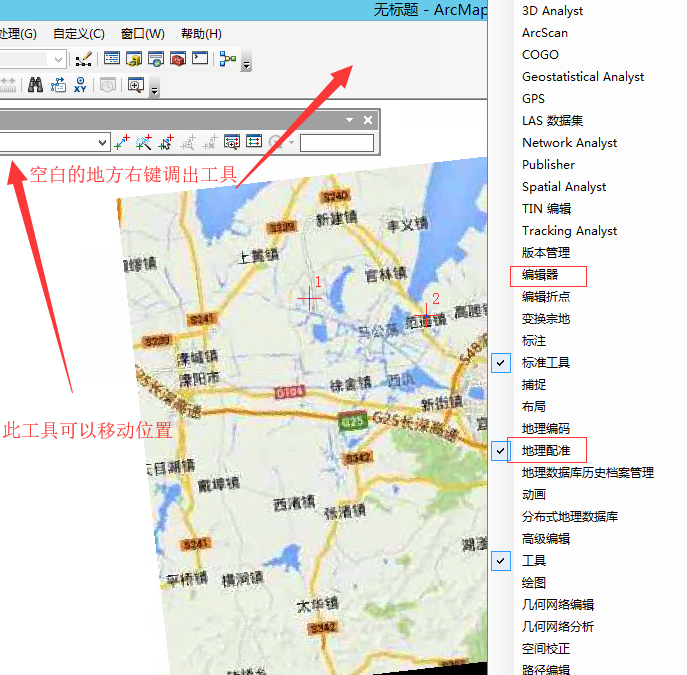
Task: Select the Add Control Points tool
Action: [122, 142]
